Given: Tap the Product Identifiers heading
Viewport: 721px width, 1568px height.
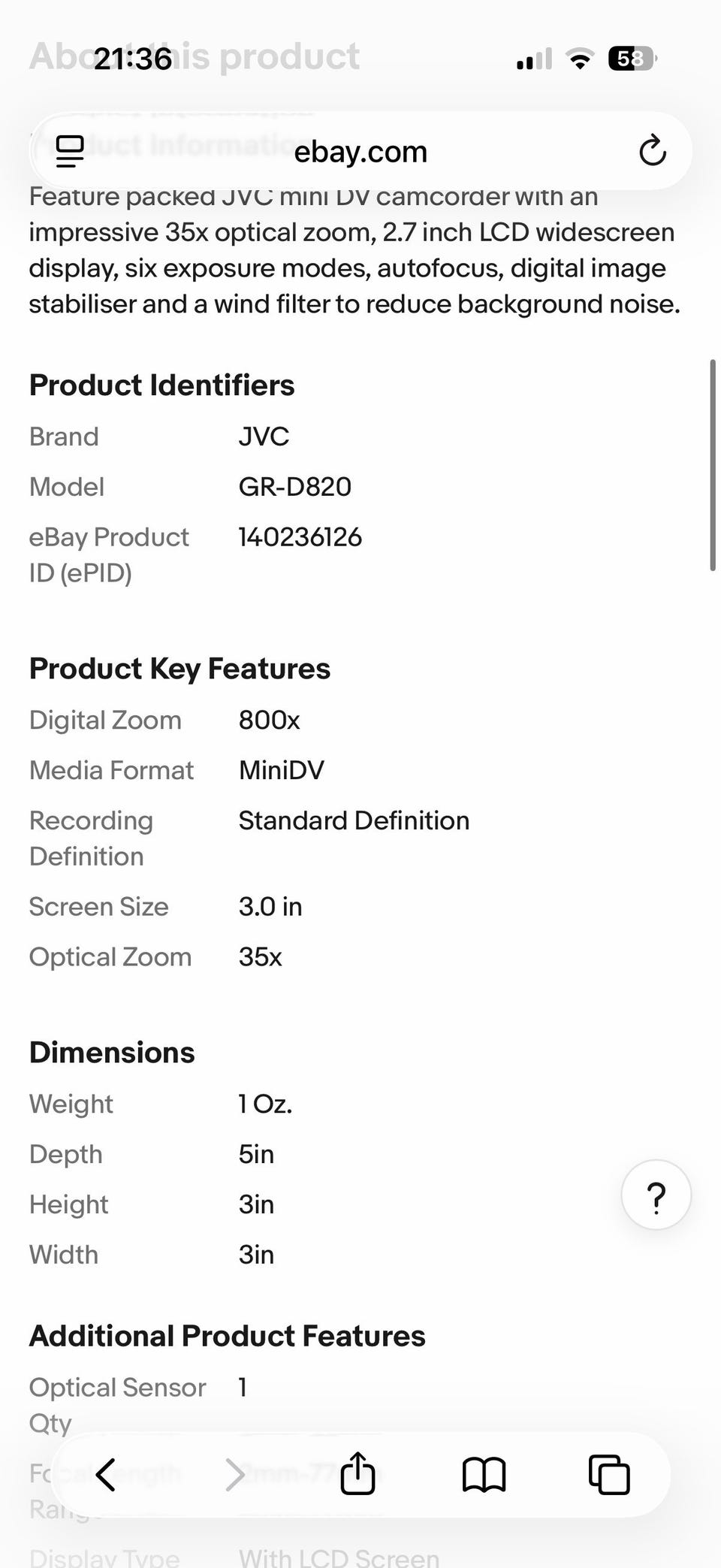Looking at the screenshot, I should click(x=161, y=385).
